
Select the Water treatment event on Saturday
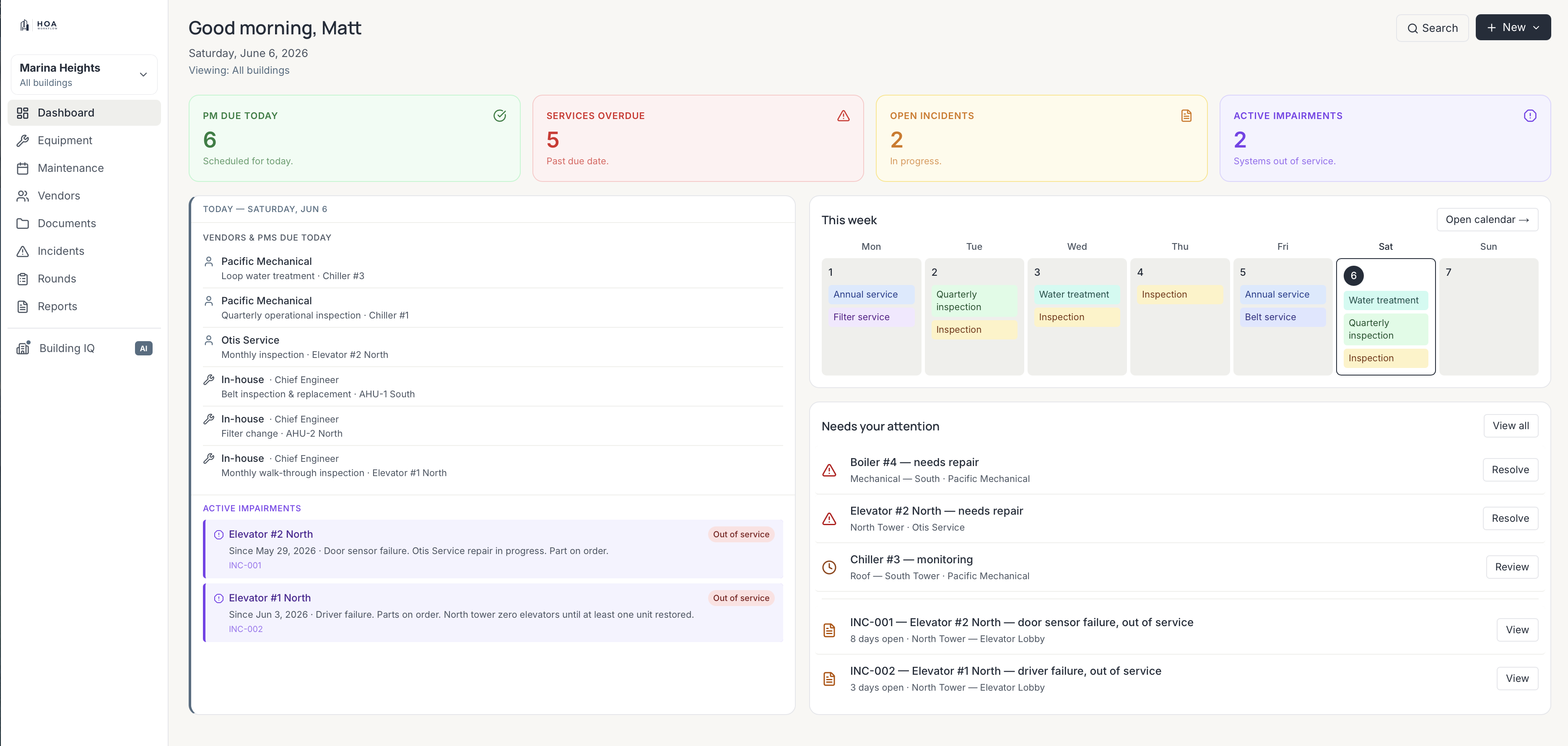point(1385,300)
